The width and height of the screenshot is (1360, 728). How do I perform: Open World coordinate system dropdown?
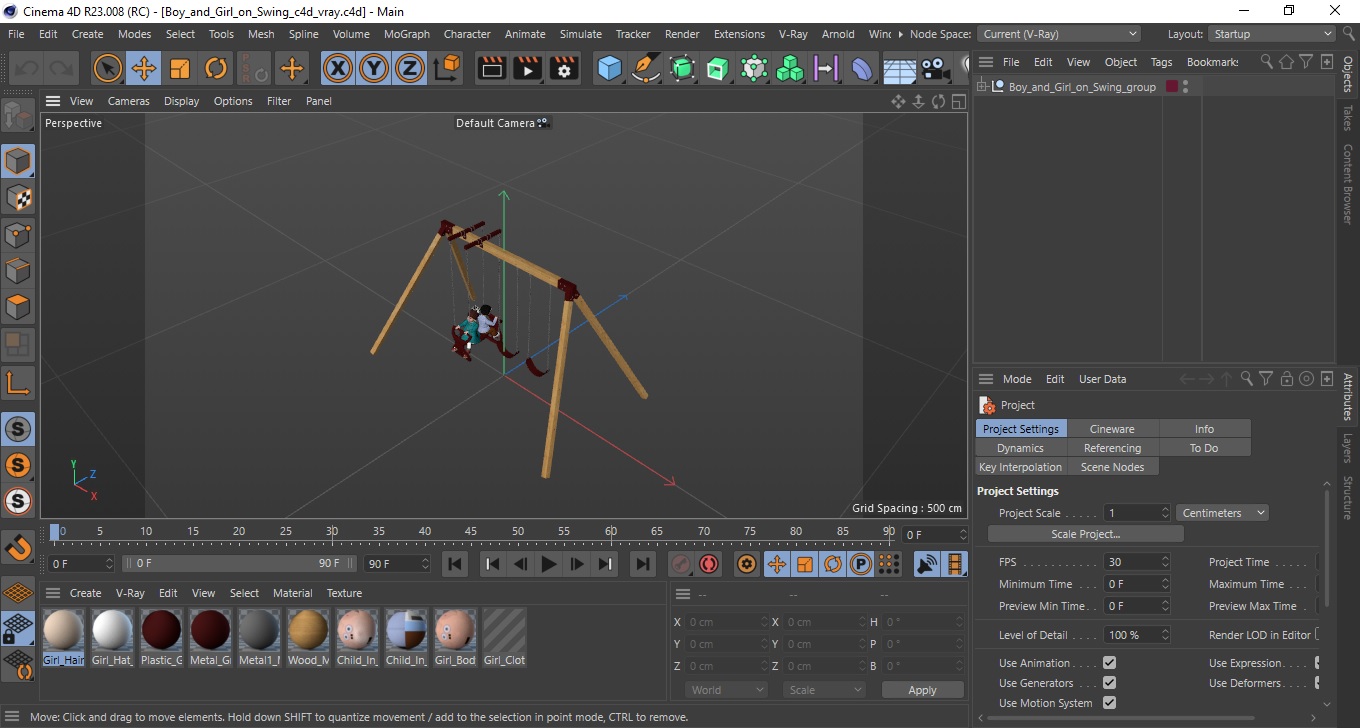pos(727,690)
